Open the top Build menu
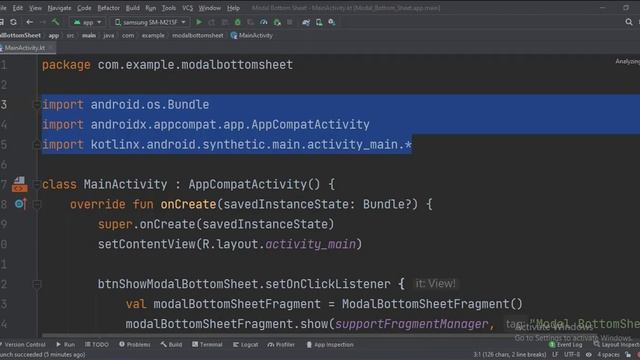 pyautogui.click(x=133, y=8)
